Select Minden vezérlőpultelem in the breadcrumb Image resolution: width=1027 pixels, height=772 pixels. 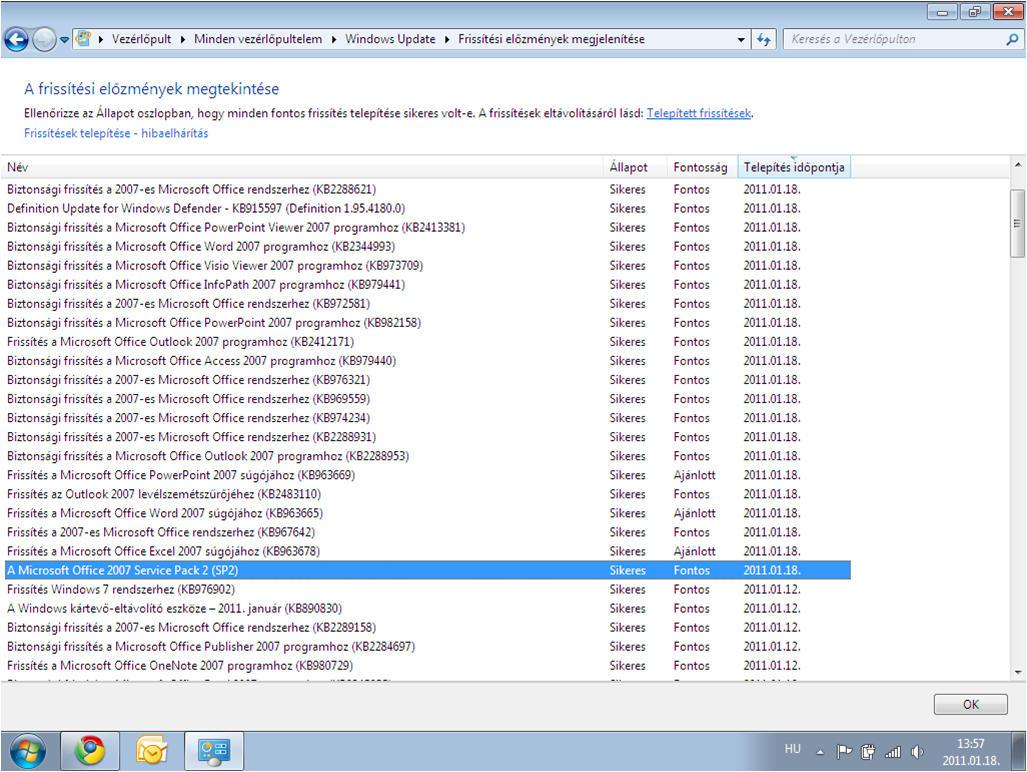[258, 39]
